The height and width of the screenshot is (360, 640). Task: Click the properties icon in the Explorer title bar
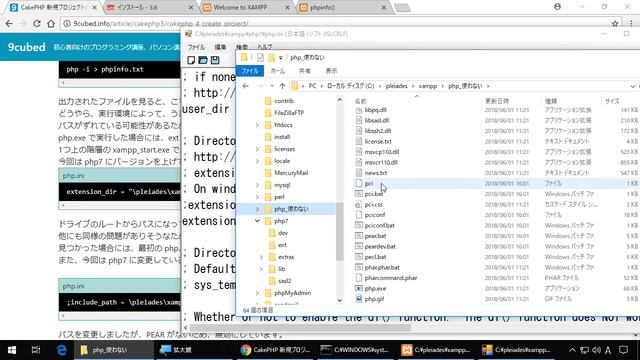coord(260,58)
